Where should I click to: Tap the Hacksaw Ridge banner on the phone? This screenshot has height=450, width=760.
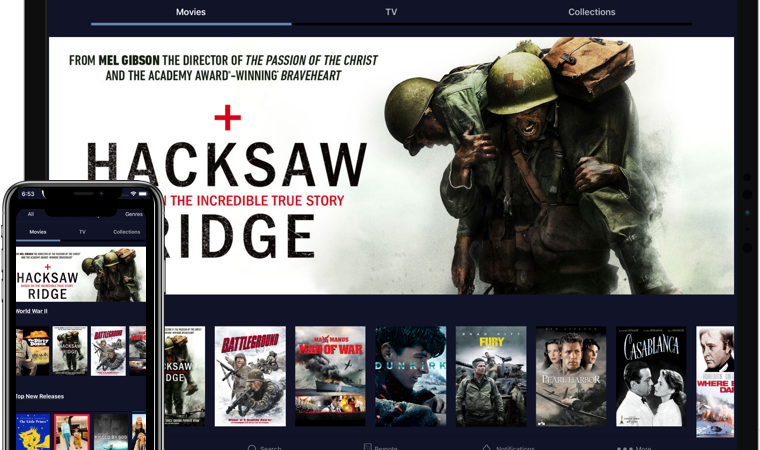(x=81, y=274)
